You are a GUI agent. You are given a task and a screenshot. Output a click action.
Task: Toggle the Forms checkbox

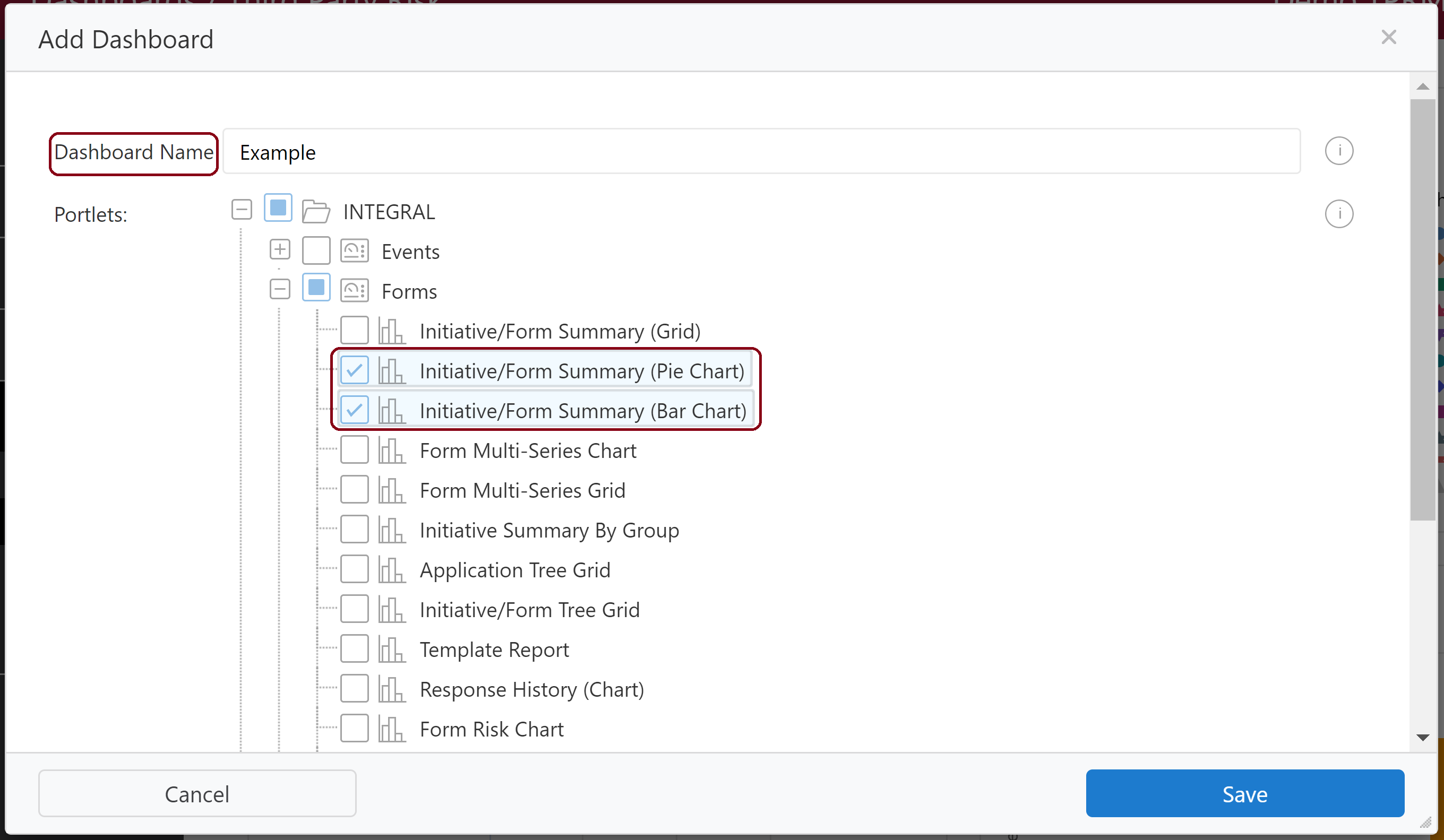[316, 288]
